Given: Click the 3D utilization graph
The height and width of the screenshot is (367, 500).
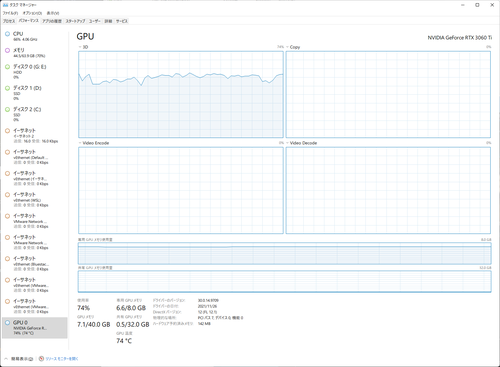Looking at the screenshot, I should pyautogui.click(x=181, y=94).
